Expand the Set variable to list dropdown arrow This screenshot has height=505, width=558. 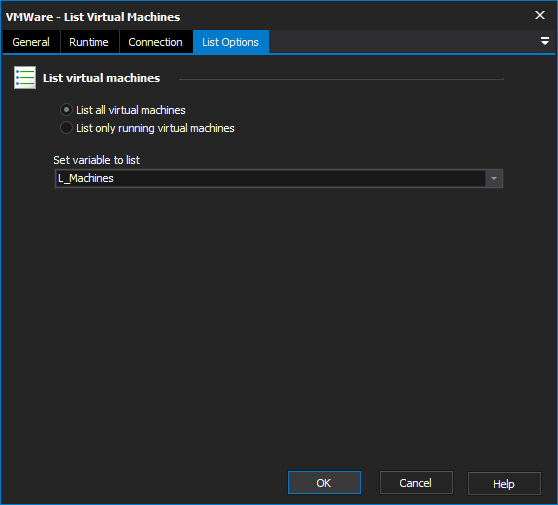click(494, 178)
